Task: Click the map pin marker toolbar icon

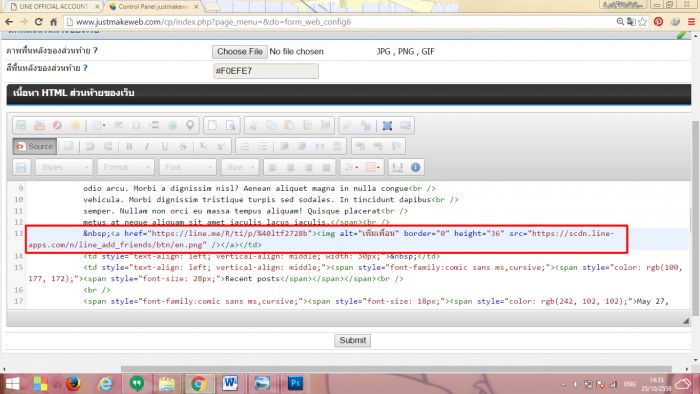Action: [190, 125]
